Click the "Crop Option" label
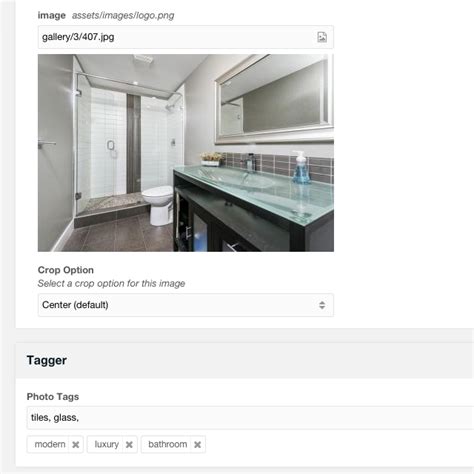This screenshot has width=474, height=474. 66,270
